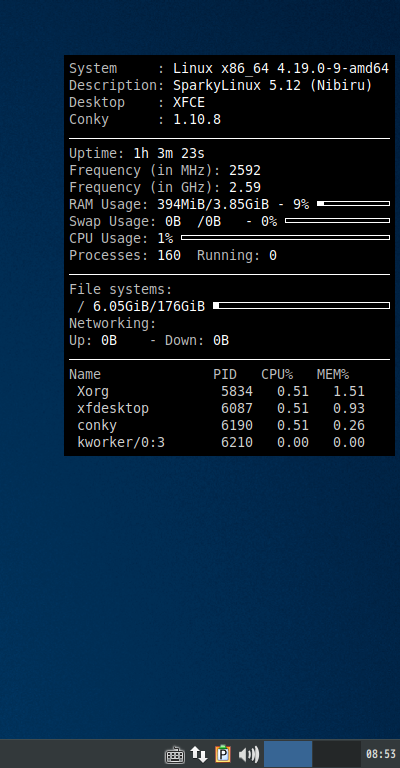
Task: Click PID '6087' in the xfdesktop row
Action: [x=237, y=408]
